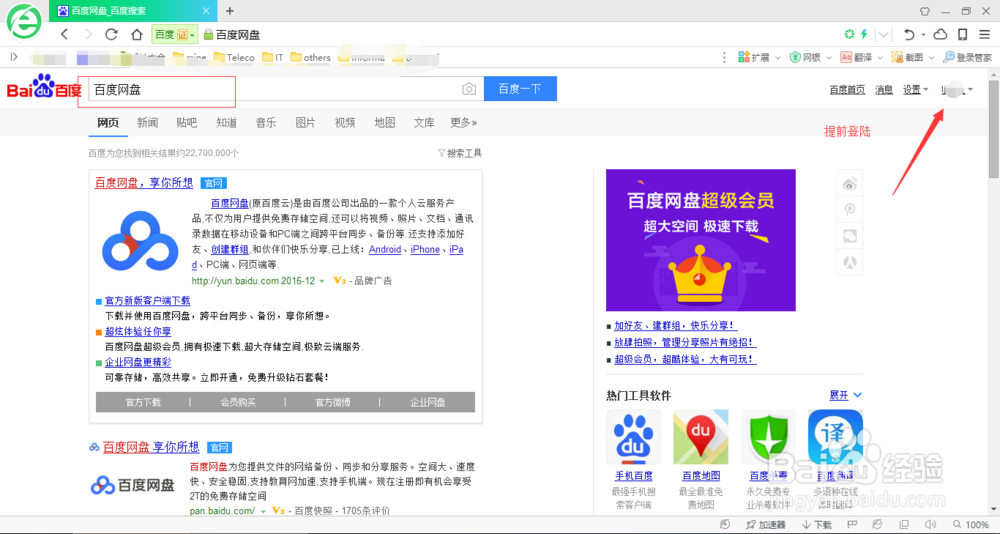Open the 扩展 extensions button

click(x=754, y=57)
